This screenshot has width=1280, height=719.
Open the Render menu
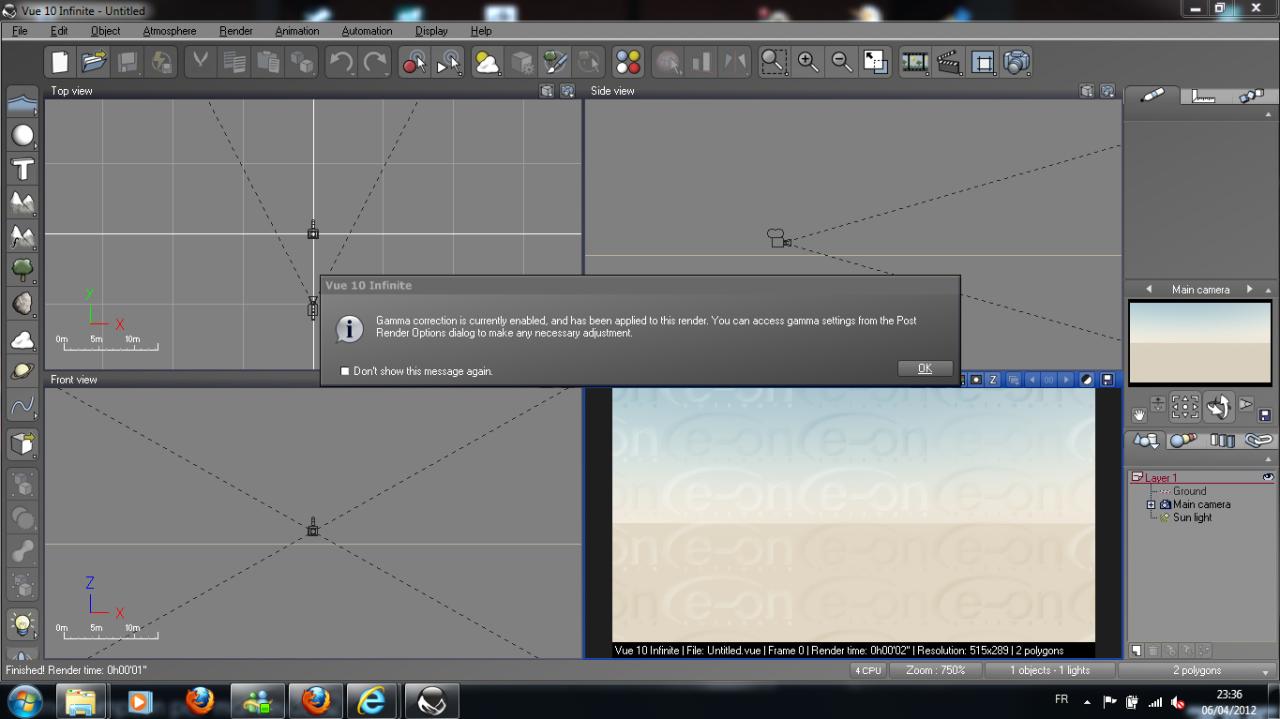(x=236, y=31)
